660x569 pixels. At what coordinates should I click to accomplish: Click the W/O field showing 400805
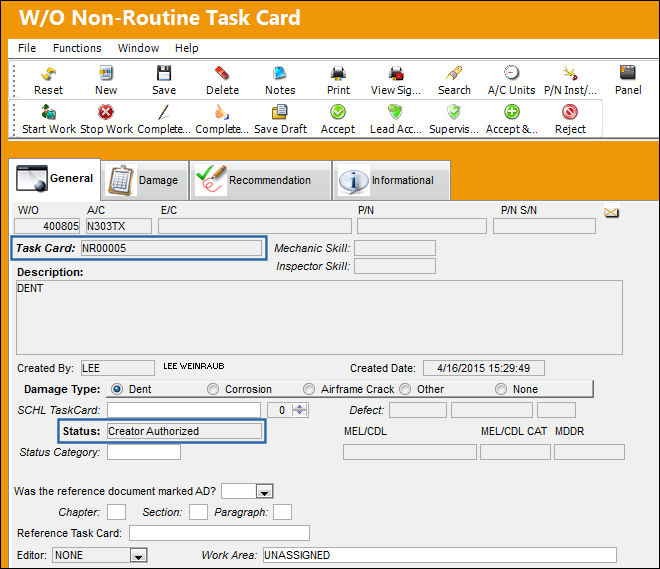[47, 226]
